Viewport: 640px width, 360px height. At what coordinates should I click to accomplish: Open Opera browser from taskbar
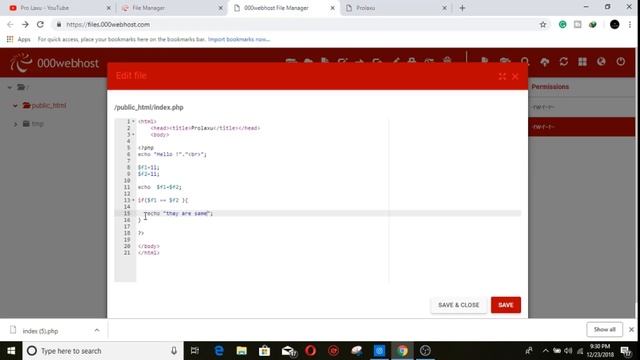point(311,351)
